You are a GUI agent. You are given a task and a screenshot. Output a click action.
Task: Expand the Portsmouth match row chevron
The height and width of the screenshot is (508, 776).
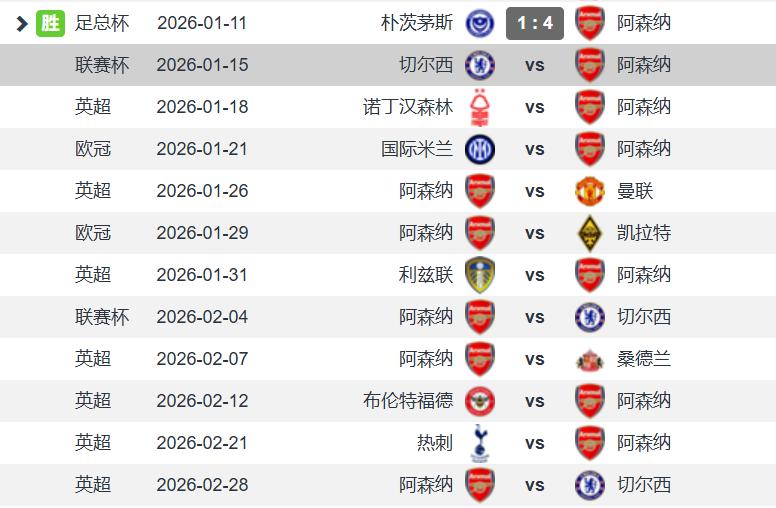[22, 23]
